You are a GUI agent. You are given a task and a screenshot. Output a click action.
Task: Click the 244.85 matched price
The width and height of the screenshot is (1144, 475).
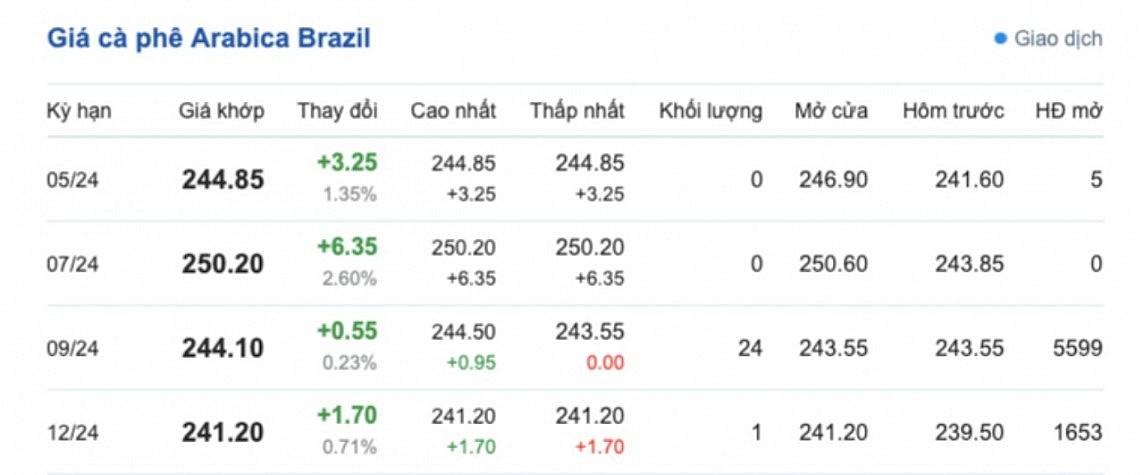click(x=223, y=180)
